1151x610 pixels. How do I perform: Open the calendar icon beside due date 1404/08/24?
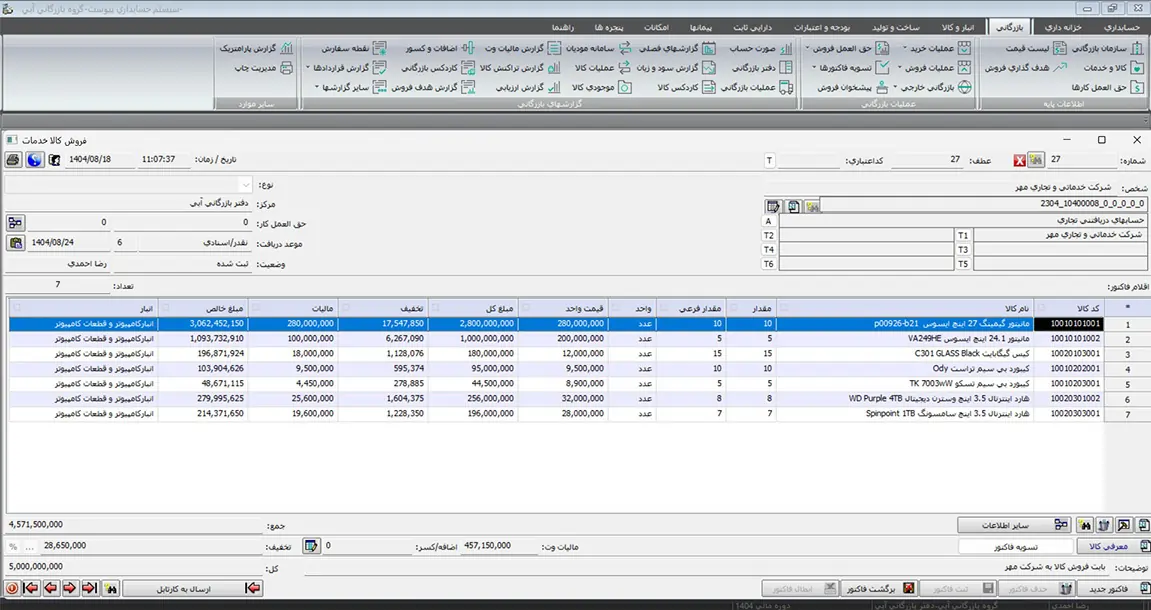(x=16, y=242)
